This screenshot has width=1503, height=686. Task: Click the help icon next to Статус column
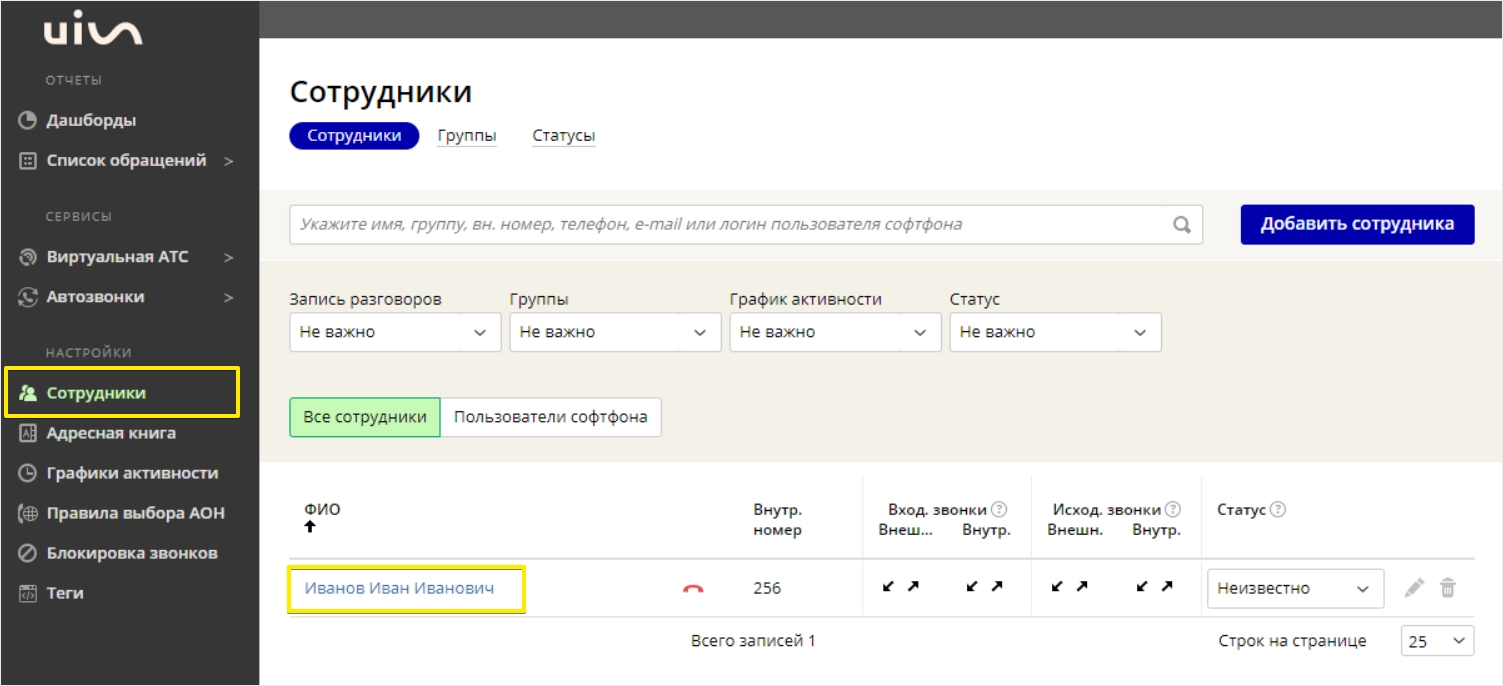tap(1277, 510)
